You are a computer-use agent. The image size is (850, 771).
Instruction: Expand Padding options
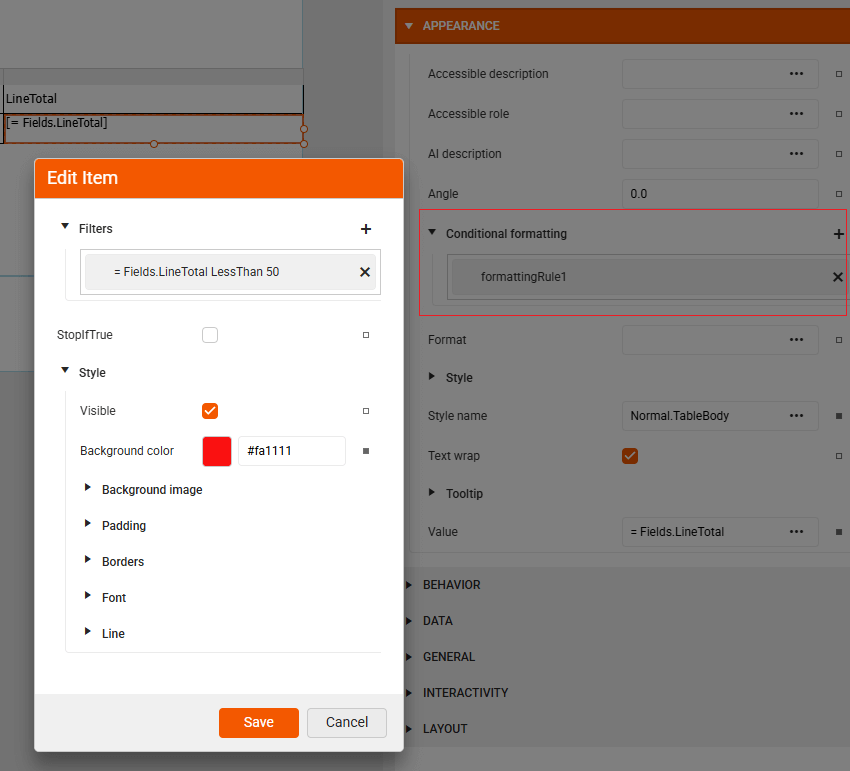click(87, 524)
